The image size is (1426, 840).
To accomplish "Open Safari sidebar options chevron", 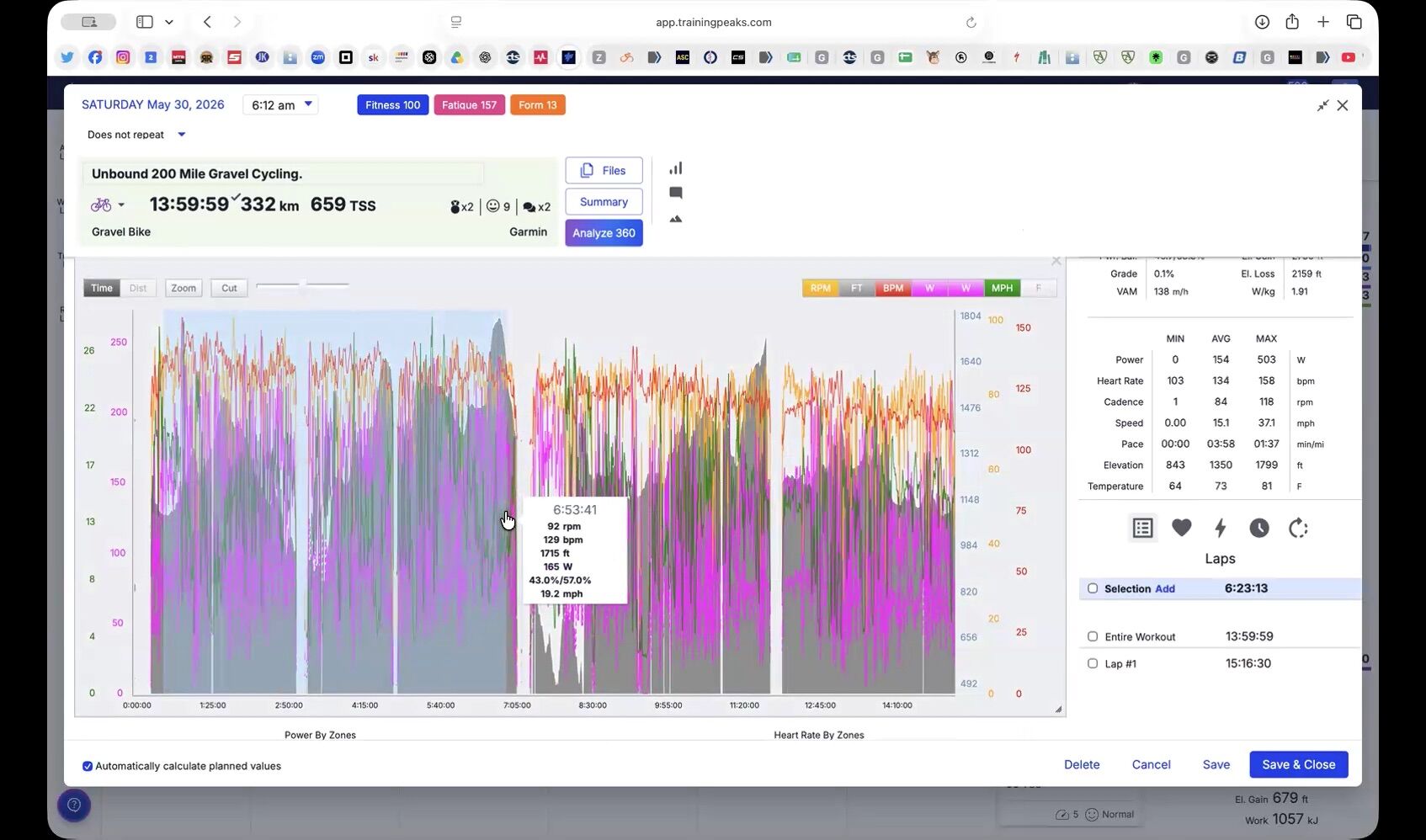I will click(x=169, y=22).
